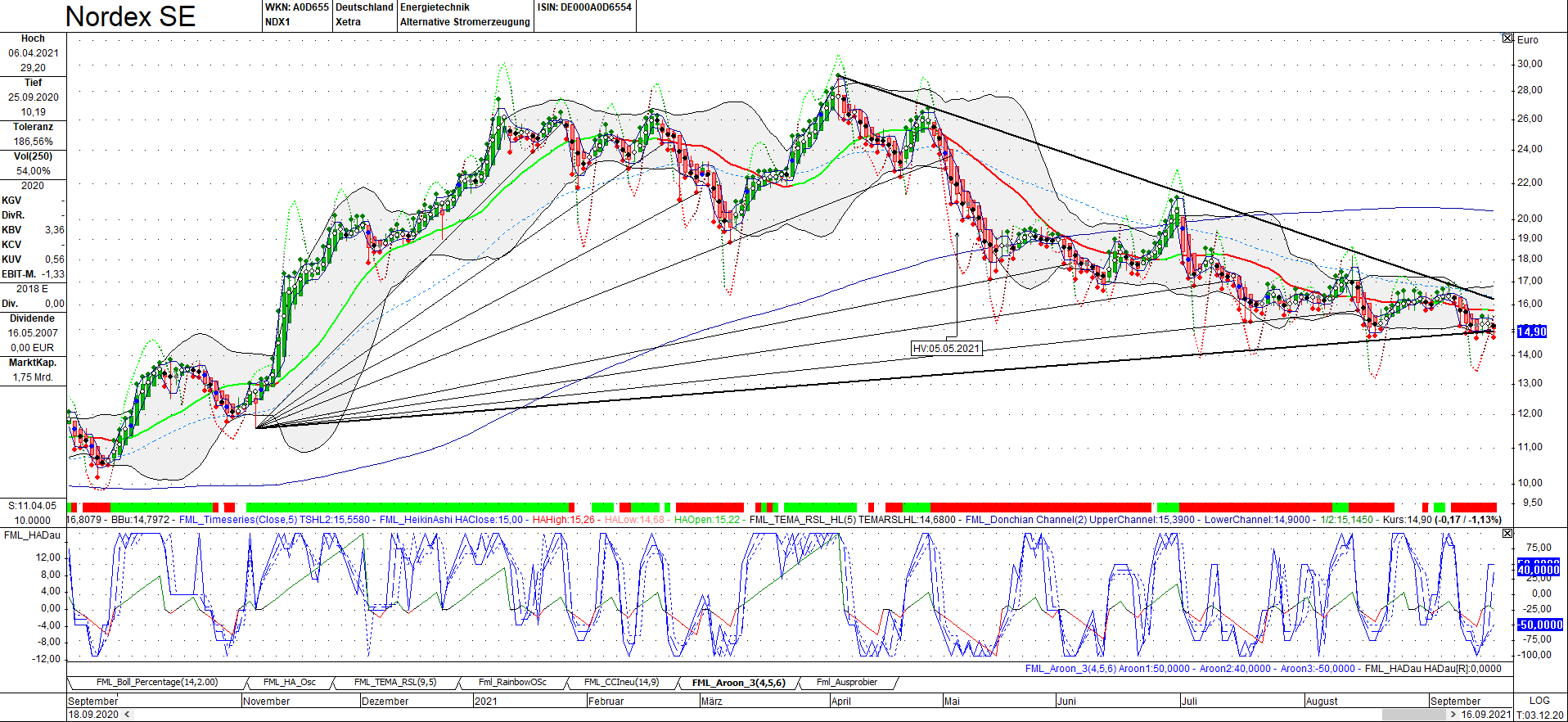Click the HAHigh:15,26 legend entry
The image size is (1568, 722).
(564, 520)
